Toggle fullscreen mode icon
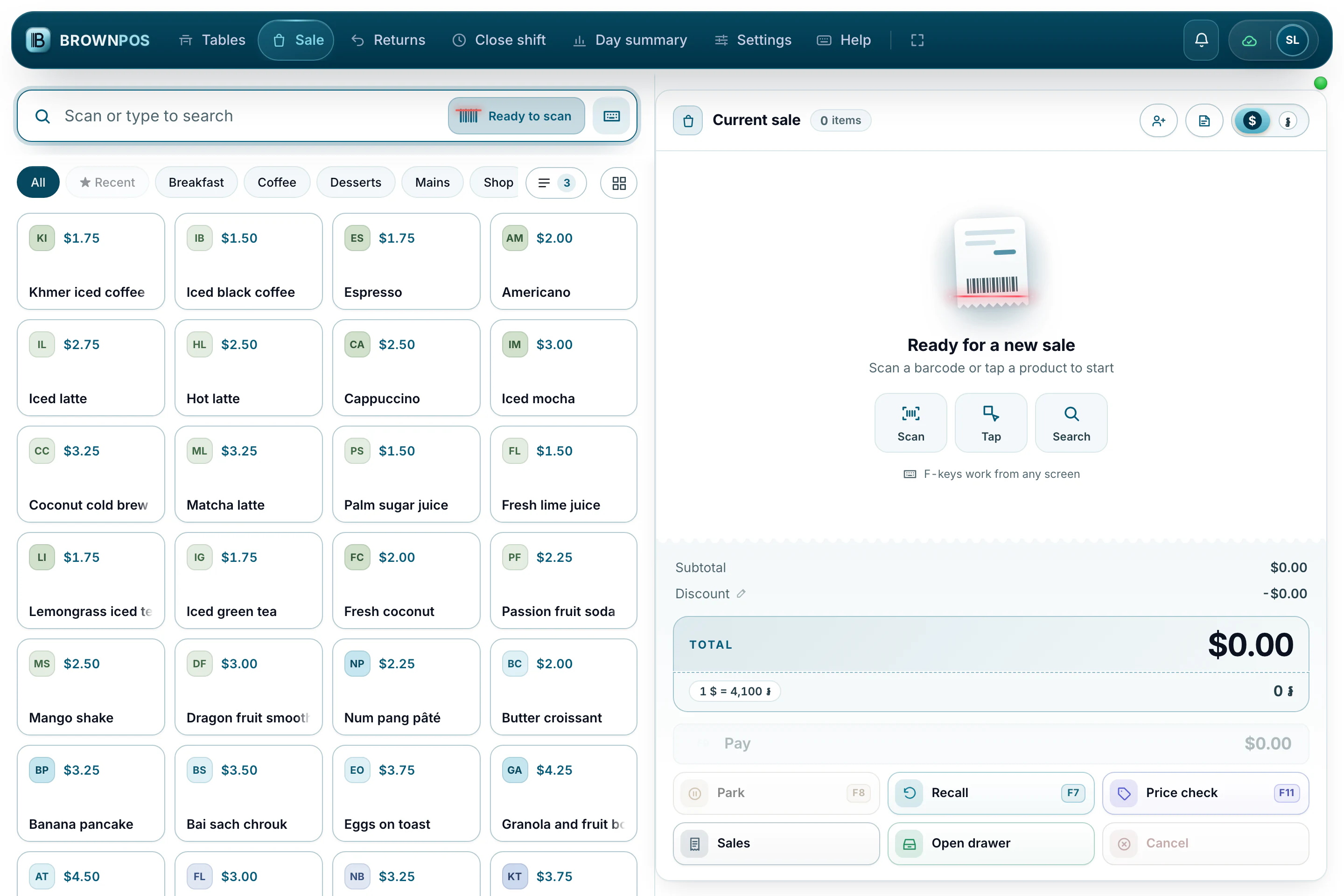This screenshot has height=896, width=1344. pos(917,40)
